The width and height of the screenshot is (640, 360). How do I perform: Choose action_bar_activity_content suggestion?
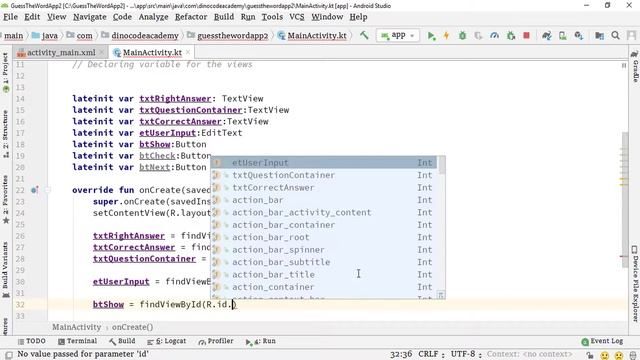coord(324,212)
